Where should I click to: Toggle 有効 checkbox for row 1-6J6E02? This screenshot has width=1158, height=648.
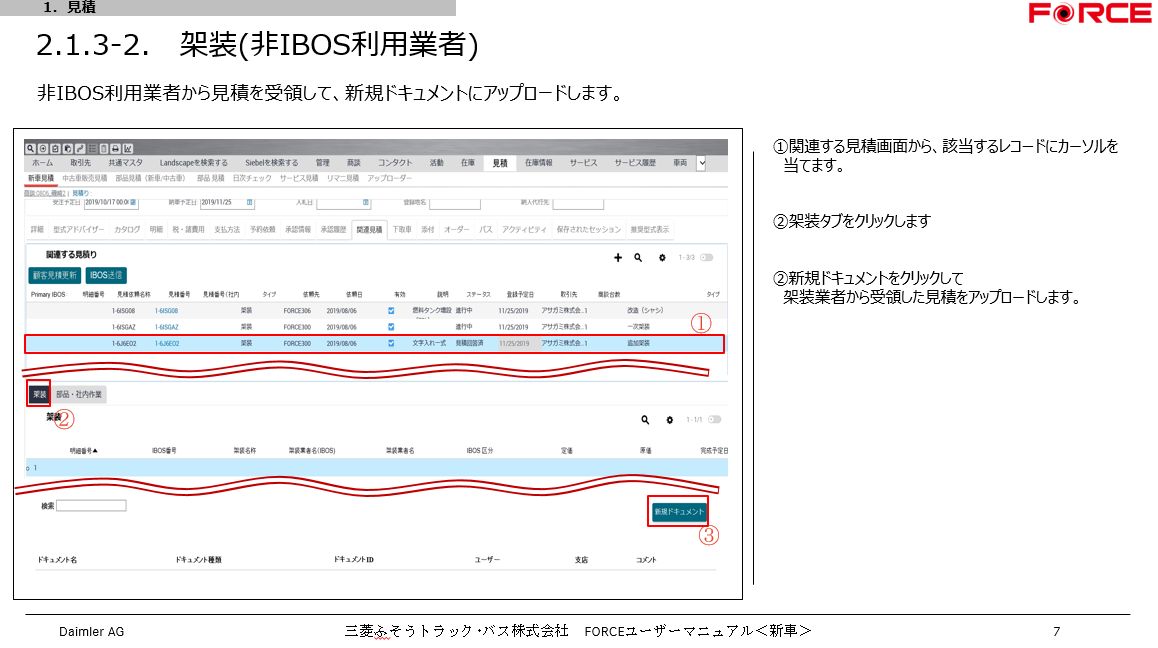[391, 343]
